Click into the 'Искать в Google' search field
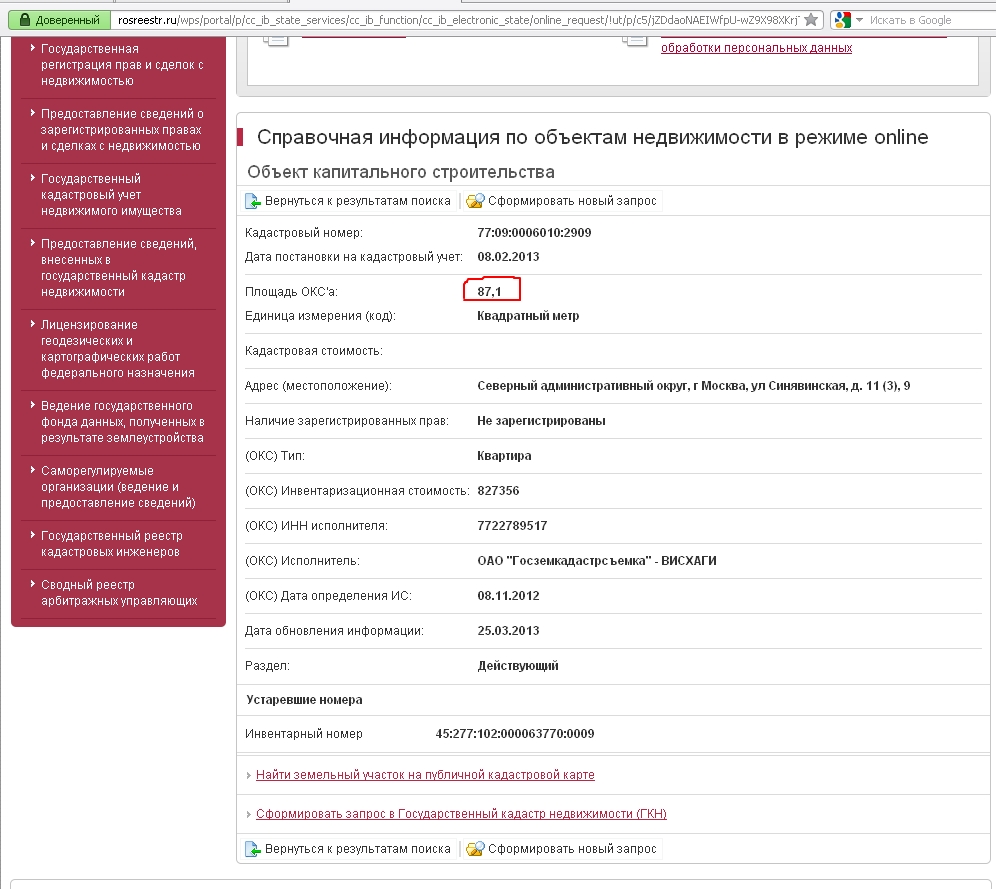This screenshot has width=996, height=889. [925, 20]
